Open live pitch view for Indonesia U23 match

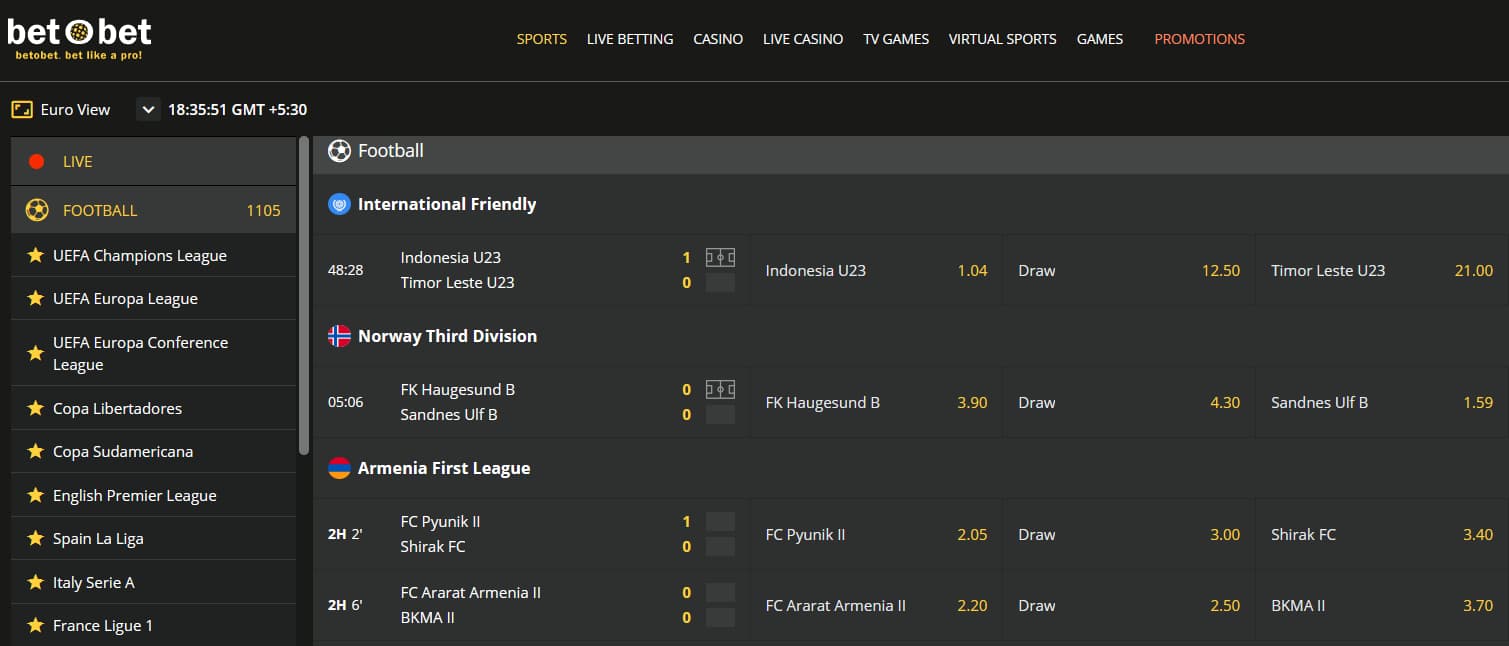tap(720, 258)
